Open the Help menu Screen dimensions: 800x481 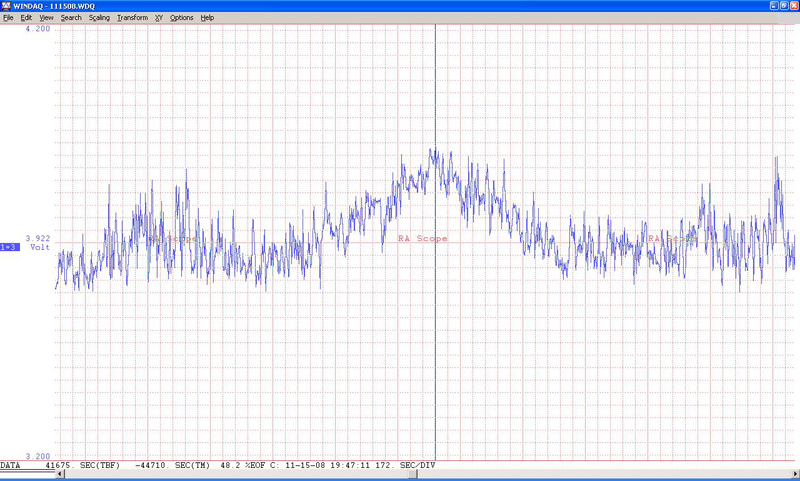pos(207,18)
